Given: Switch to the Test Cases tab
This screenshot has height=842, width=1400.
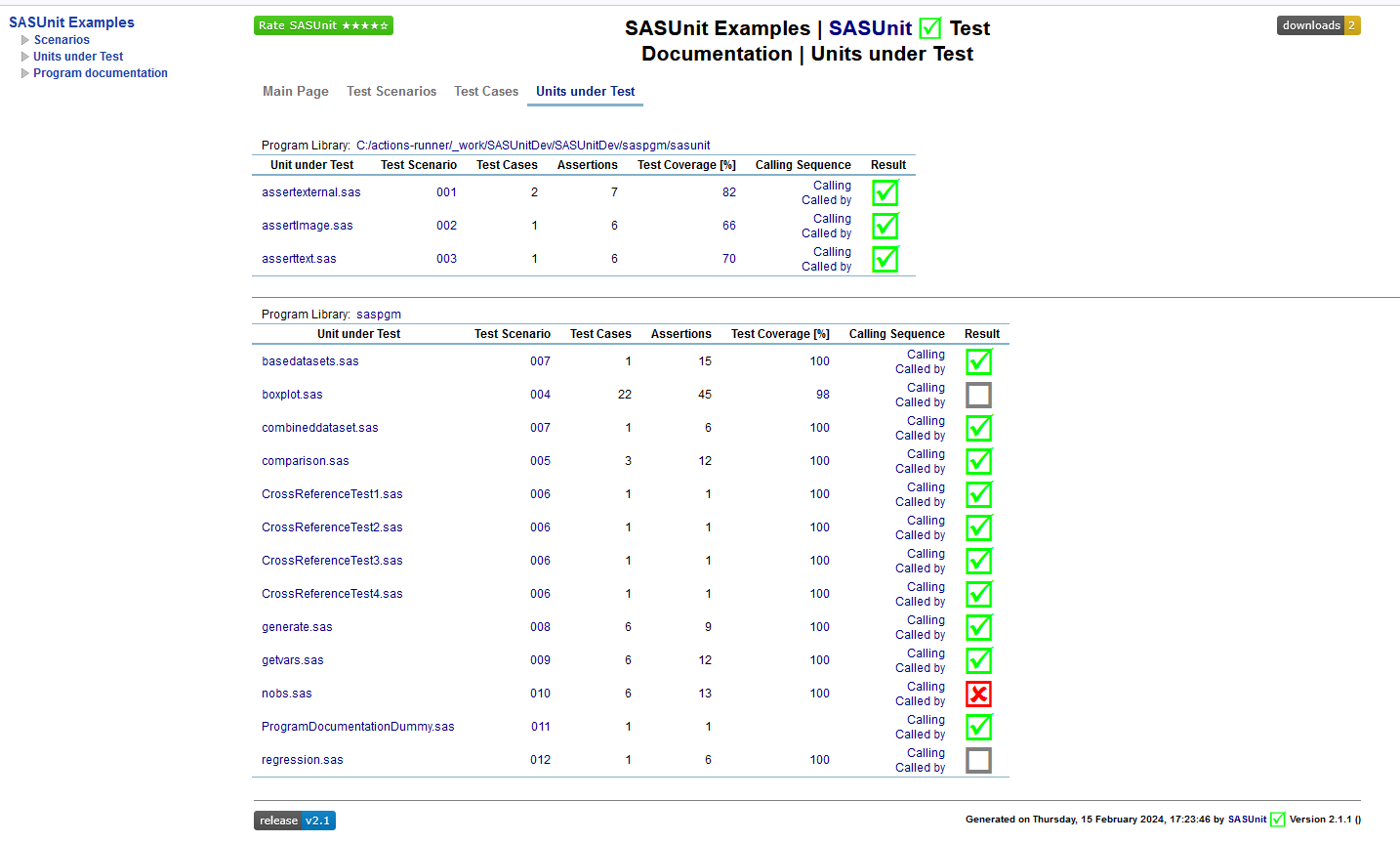Looking at the screenshot, I should (x=486, y=91).
